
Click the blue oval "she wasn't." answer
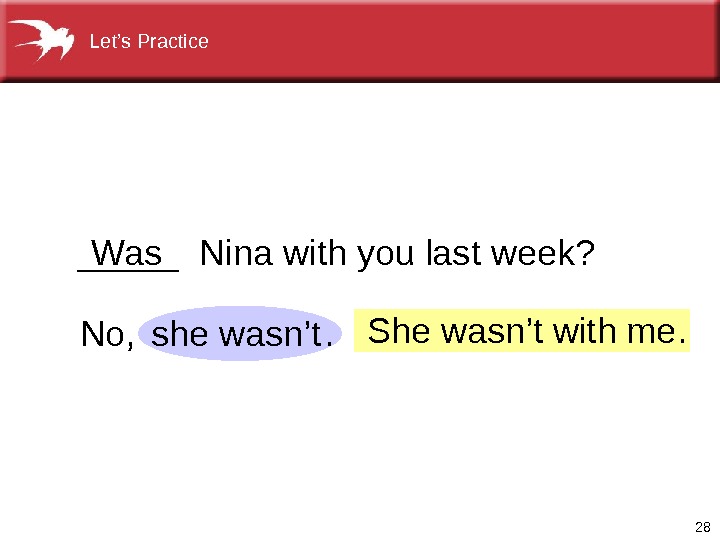point(240,334)
